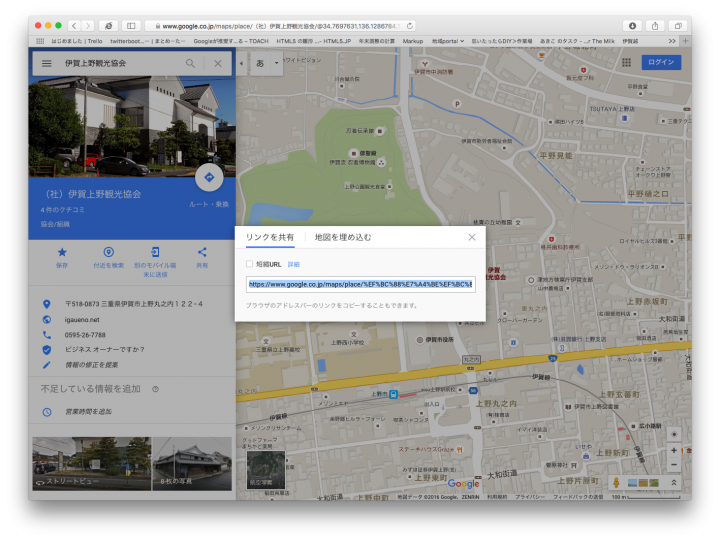The image size is (720, 541).
Task: Click the Safari address bar
Action: 280,26
